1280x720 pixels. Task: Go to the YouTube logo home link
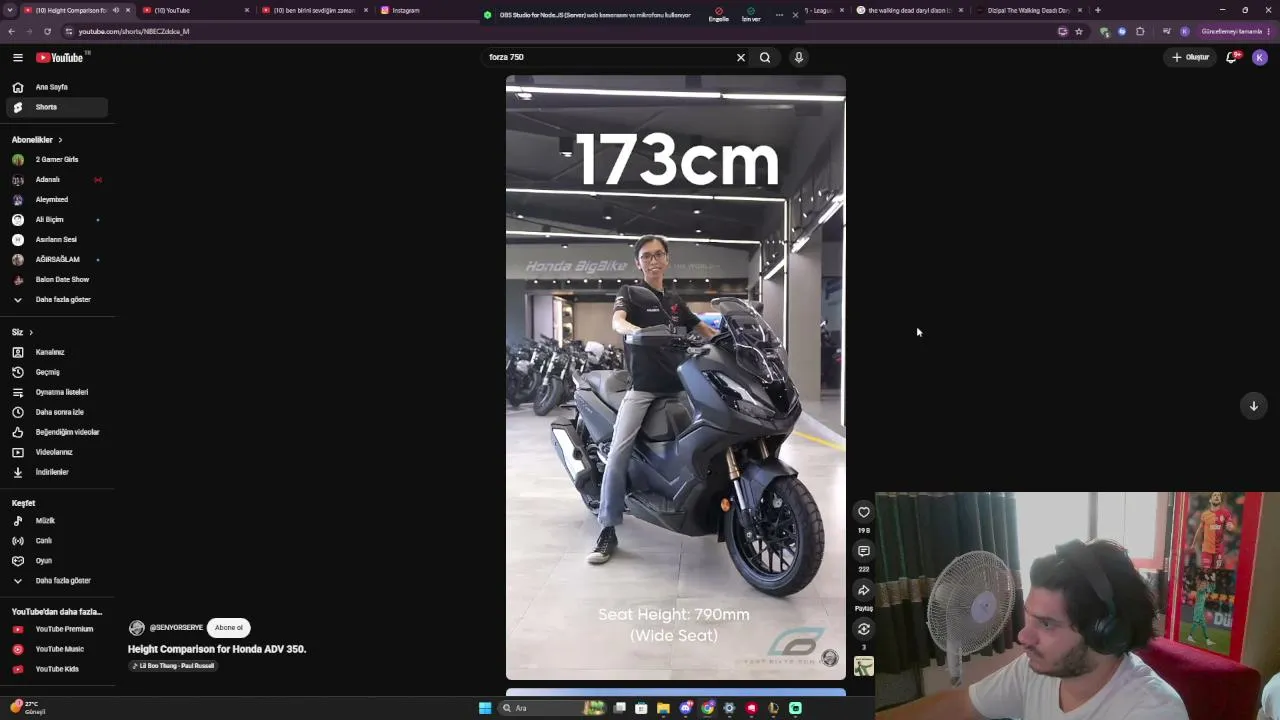coord(60,58)
